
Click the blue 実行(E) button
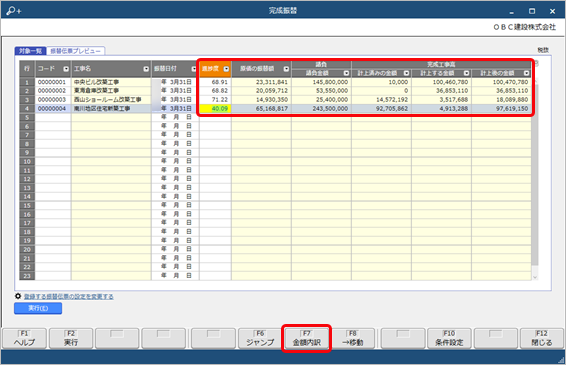(x=38, y=308)
